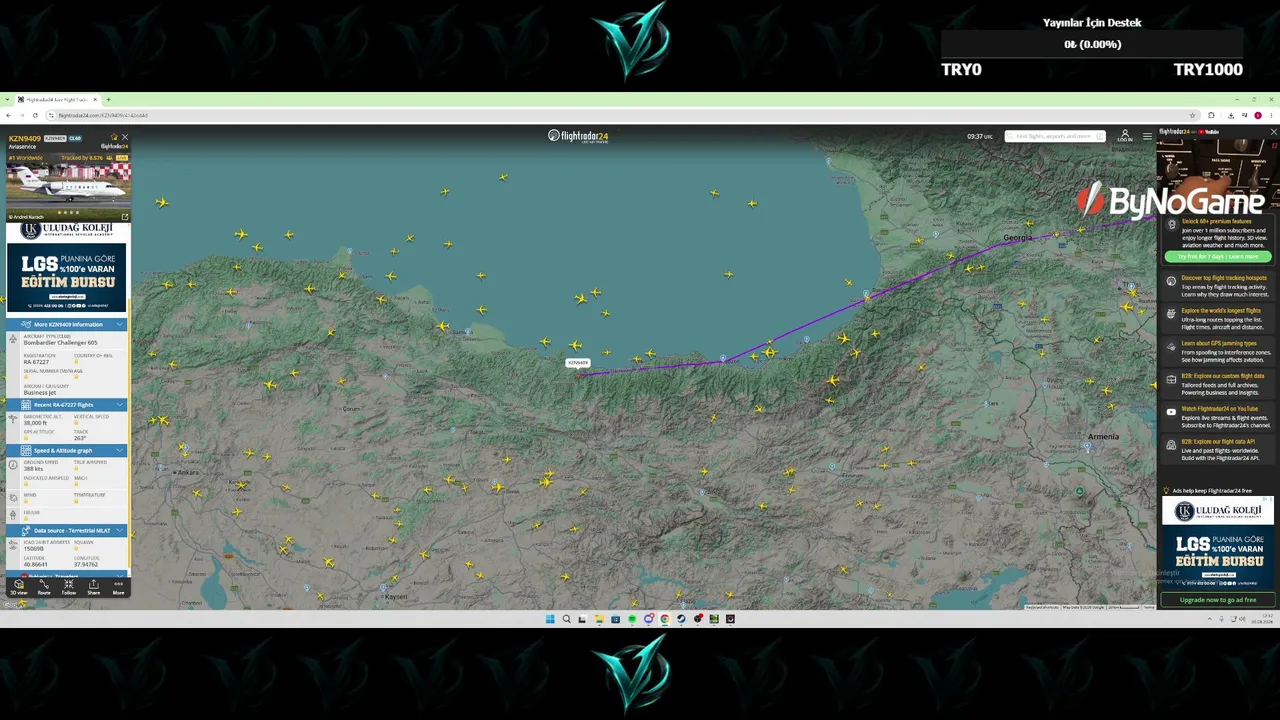This screenshot has width=1280, height=720.
Task: Share this flight
Action: 93,586
